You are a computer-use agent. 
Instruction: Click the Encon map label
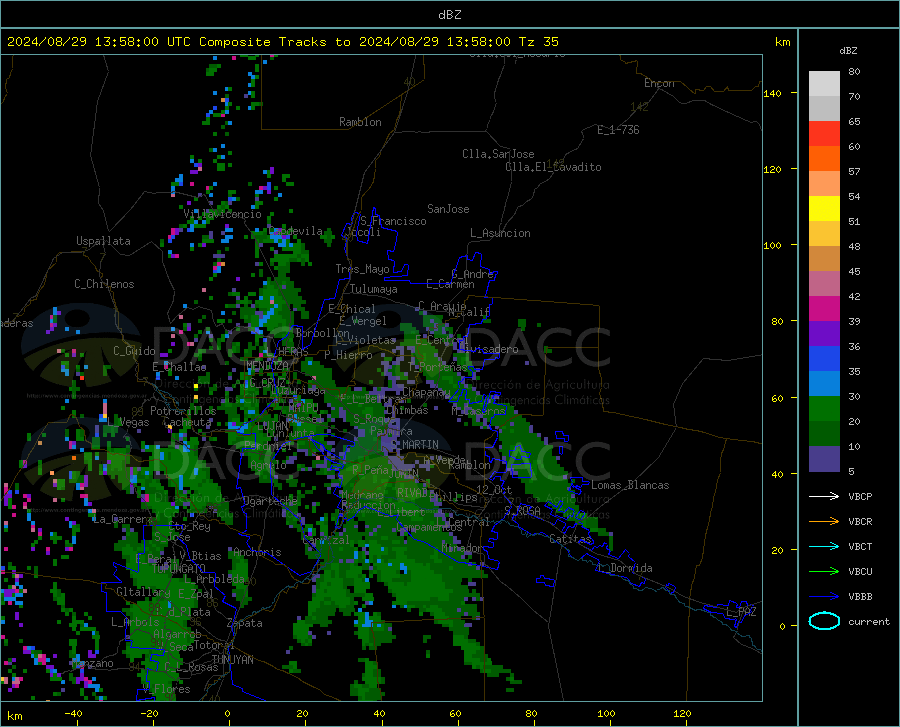pos(659,83)
